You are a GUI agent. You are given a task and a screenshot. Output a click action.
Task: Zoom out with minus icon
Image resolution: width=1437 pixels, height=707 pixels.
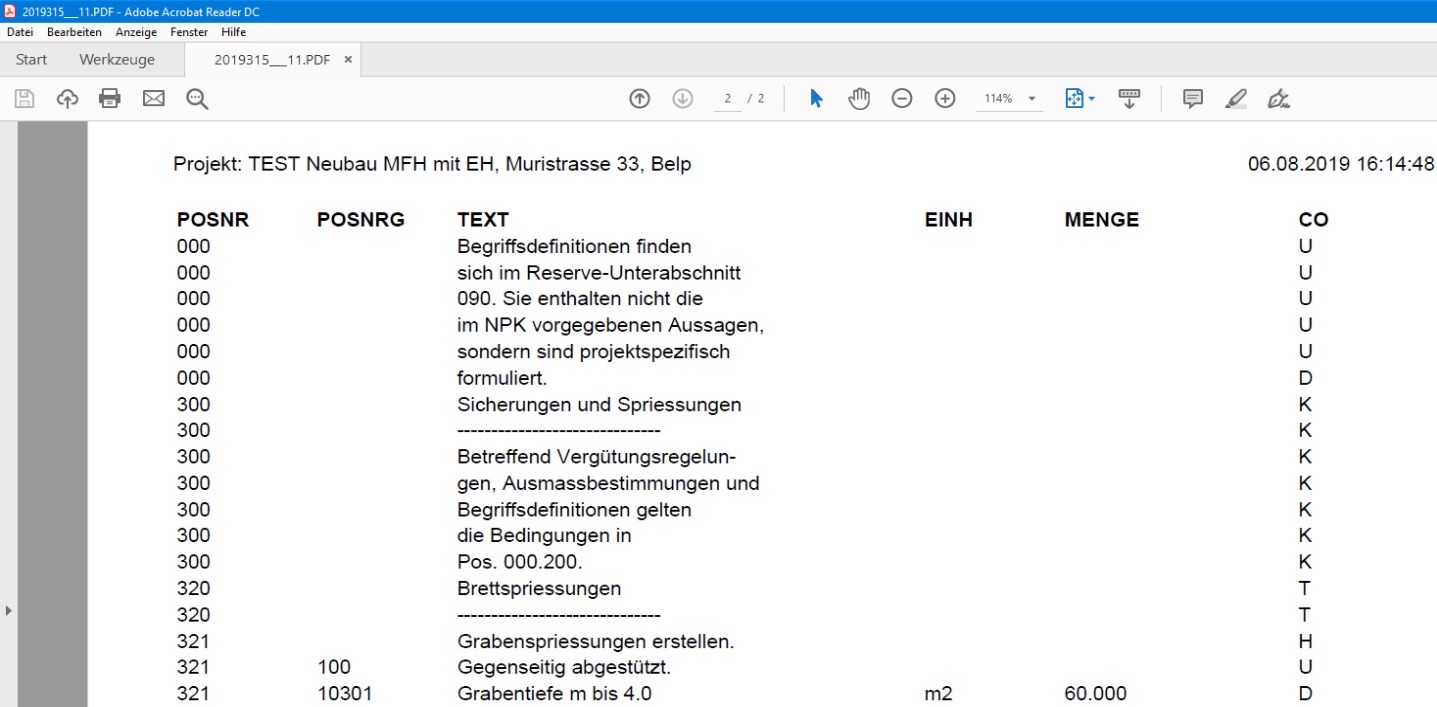coord(902,98)
